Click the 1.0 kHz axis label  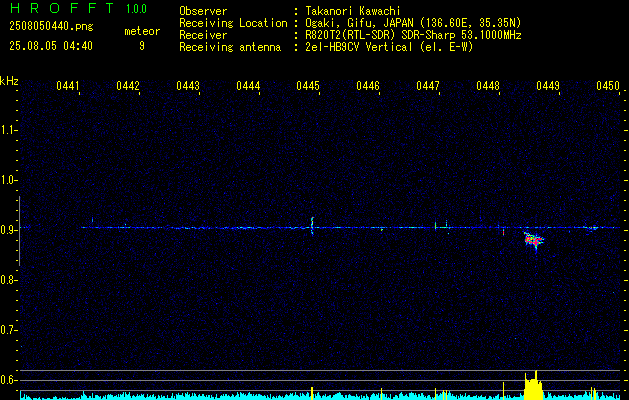[8, 180]
